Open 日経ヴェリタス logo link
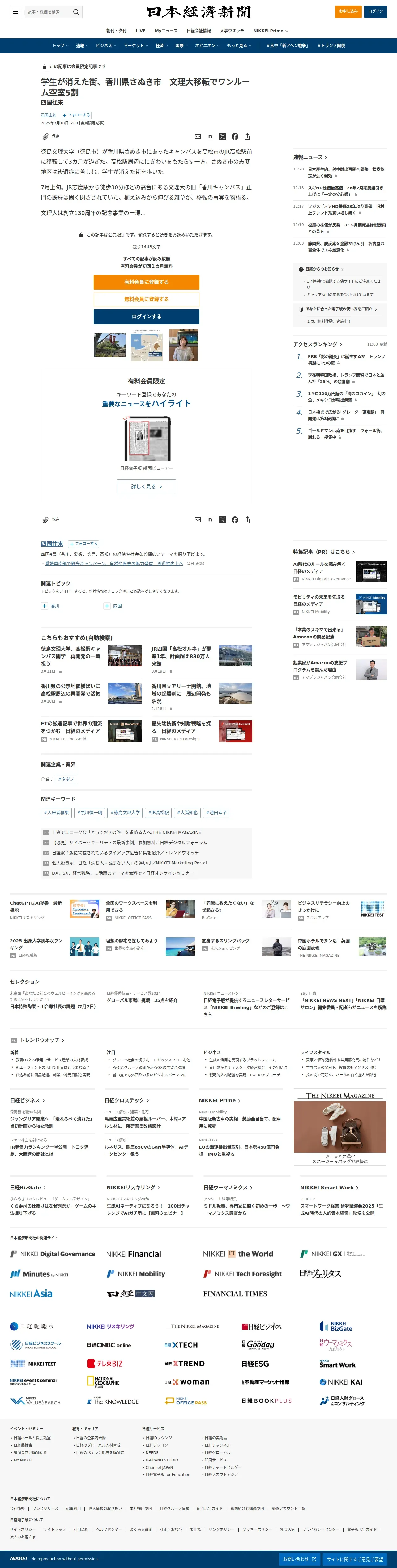Viewport: 397px width, 1568px height. (x=321, y=1273)
